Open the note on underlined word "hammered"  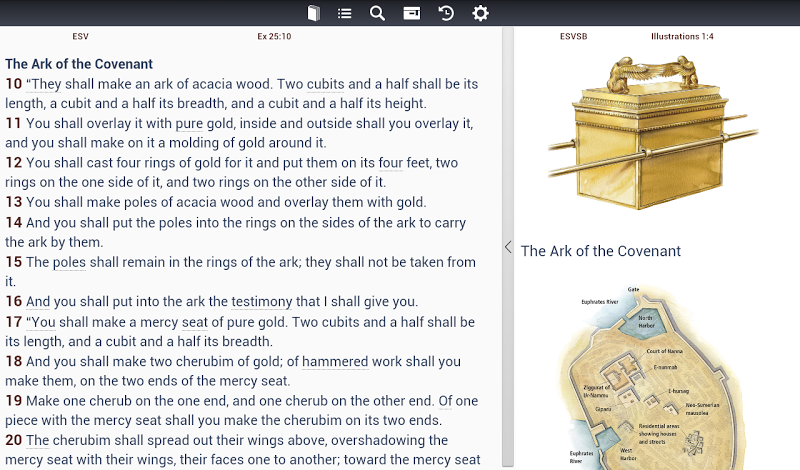pos(335,361)
